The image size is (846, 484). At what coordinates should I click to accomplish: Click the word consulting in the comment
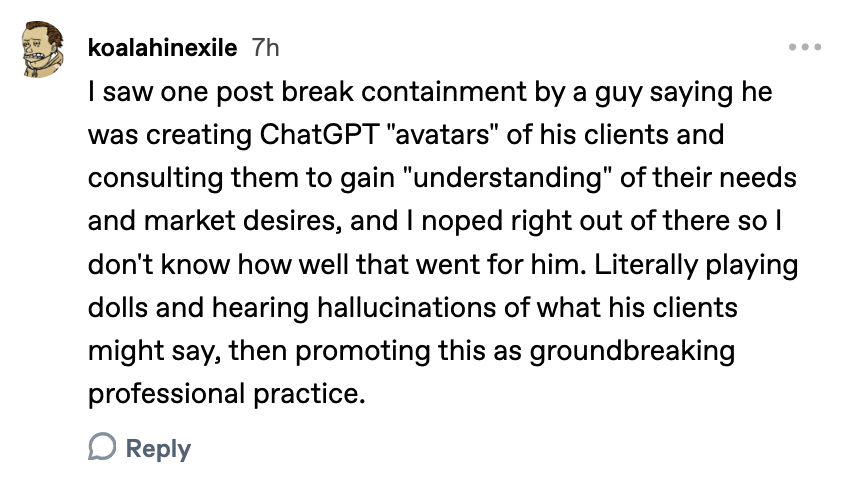pos(155,178)
